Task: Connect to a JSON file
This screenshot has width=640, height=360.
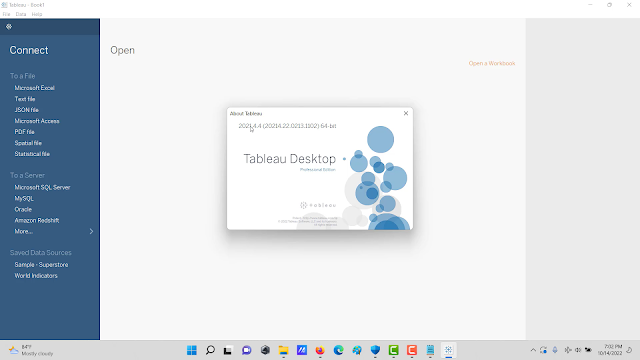Action: pyautogui.click(x=27, y=110)
